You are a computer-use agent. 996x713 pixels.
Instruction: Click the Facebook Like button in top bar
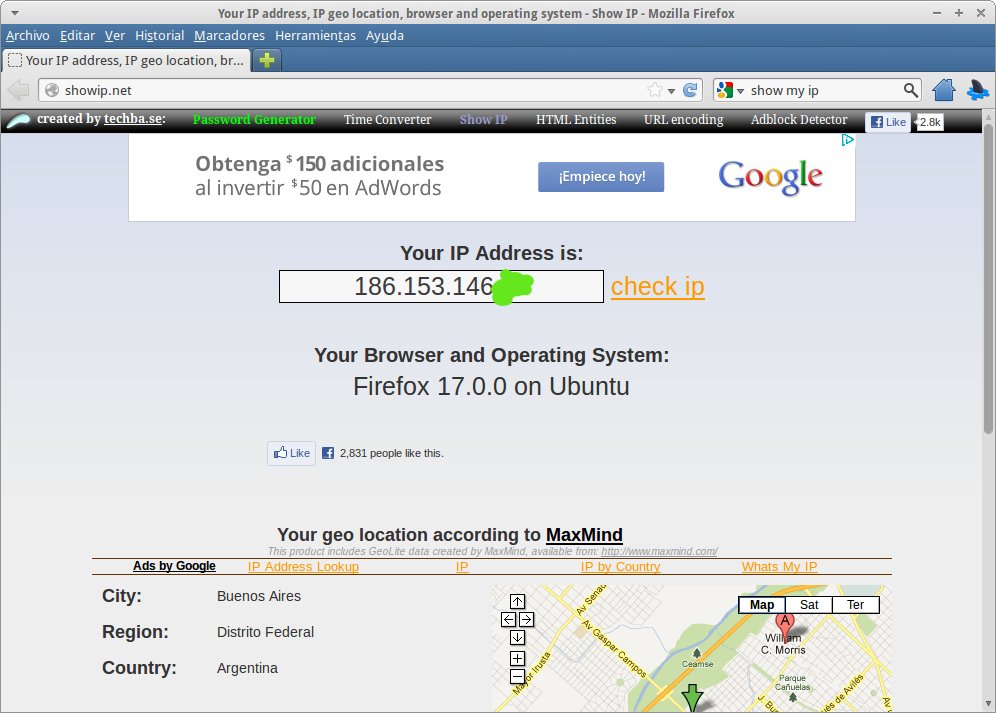point(888,122)
